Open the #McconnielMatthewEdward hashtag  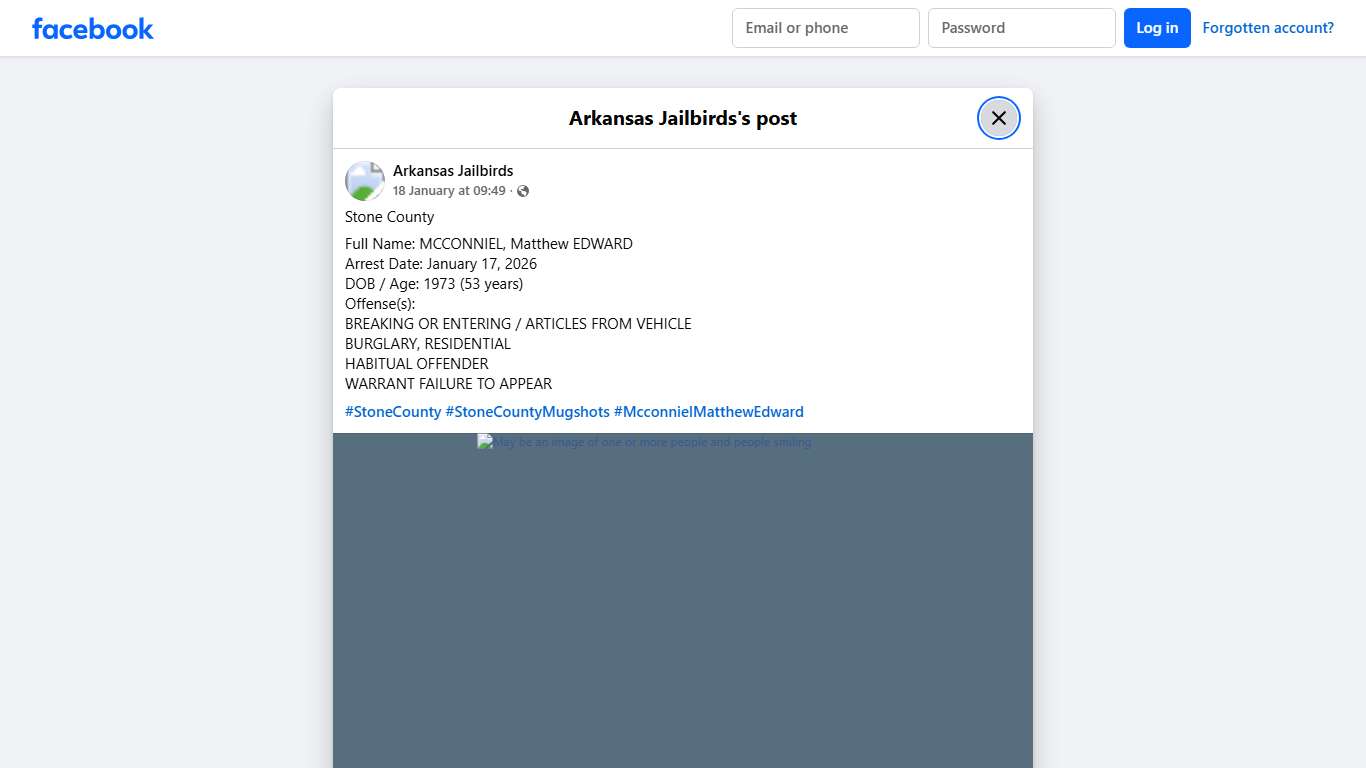(708, 412)
